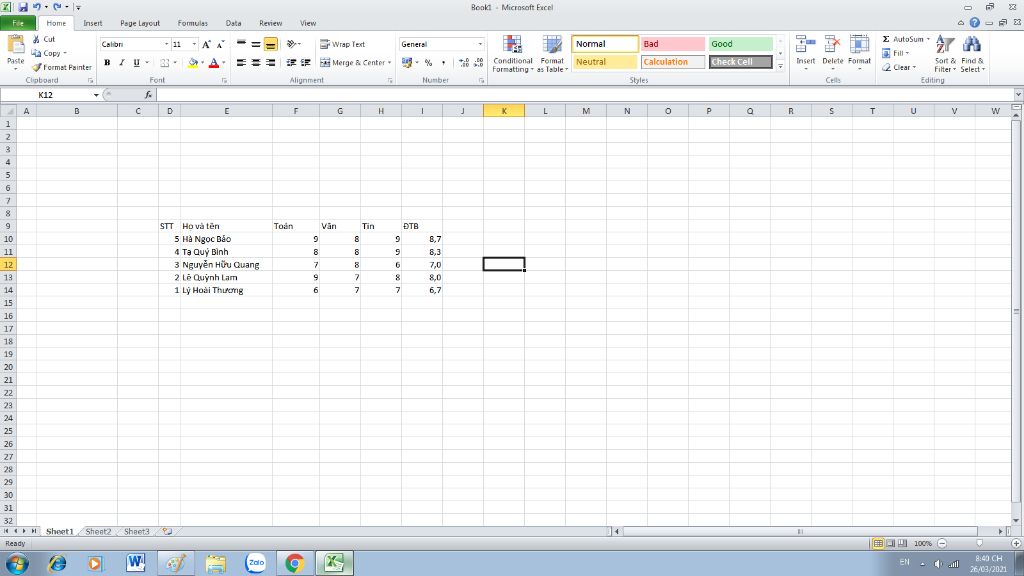Open Format as Table gallery
Image resolution: width=1024 pixels, height=576 pixels.
pyautogui.click(x=552, y=54)
